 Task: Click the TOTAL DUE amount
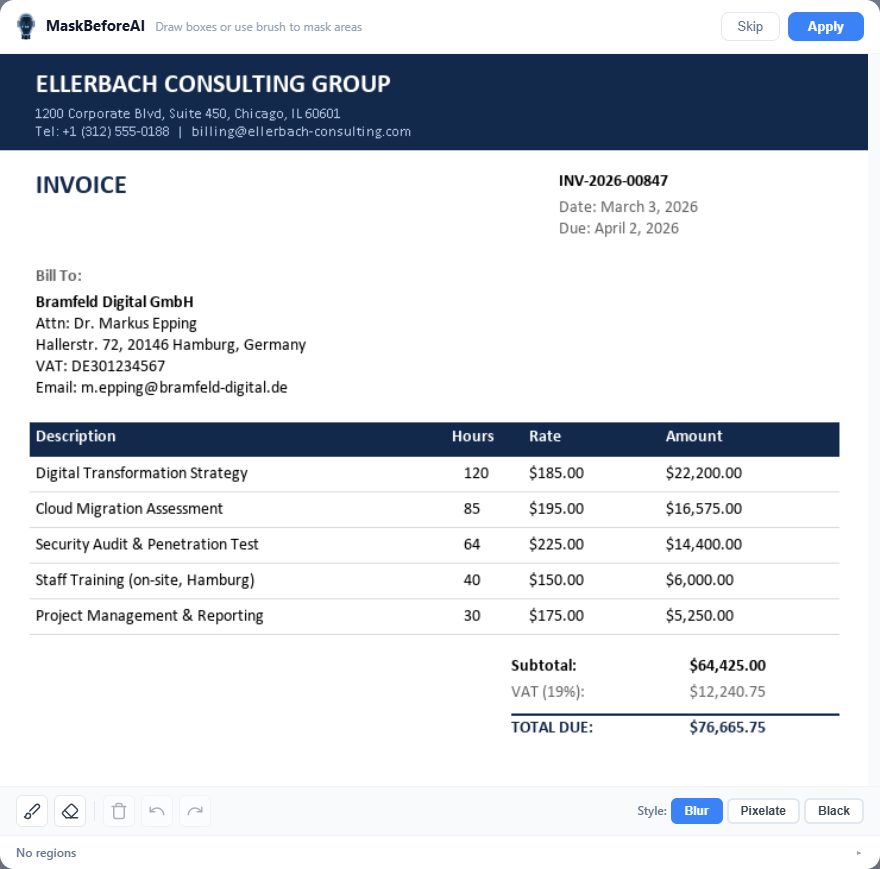click(x=726, y=727)
